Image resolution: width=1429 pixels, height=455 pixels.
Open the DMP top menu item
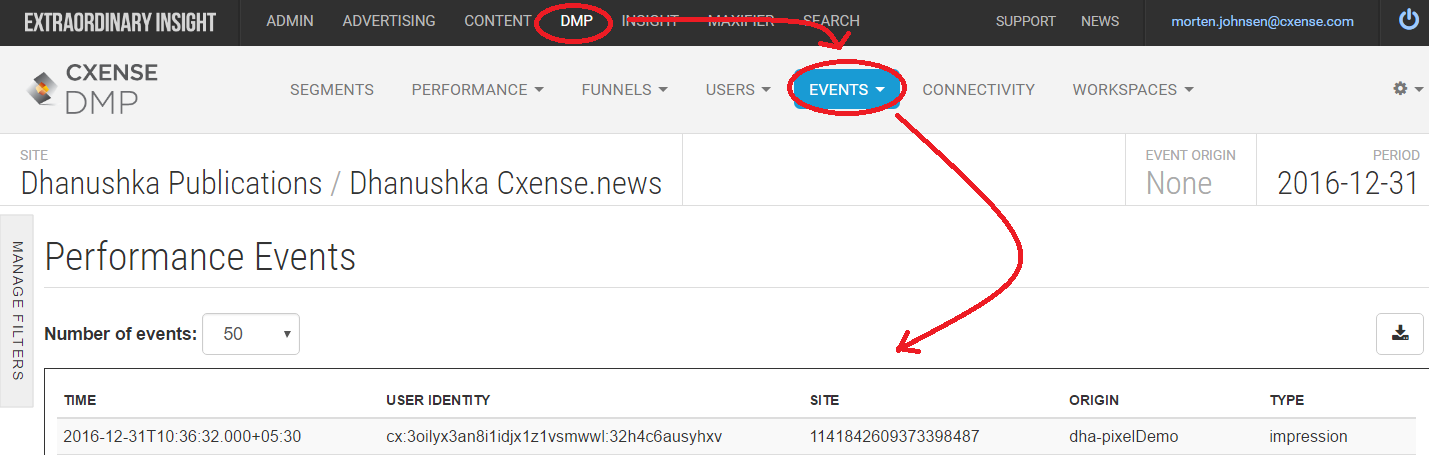tap(577, 20)
